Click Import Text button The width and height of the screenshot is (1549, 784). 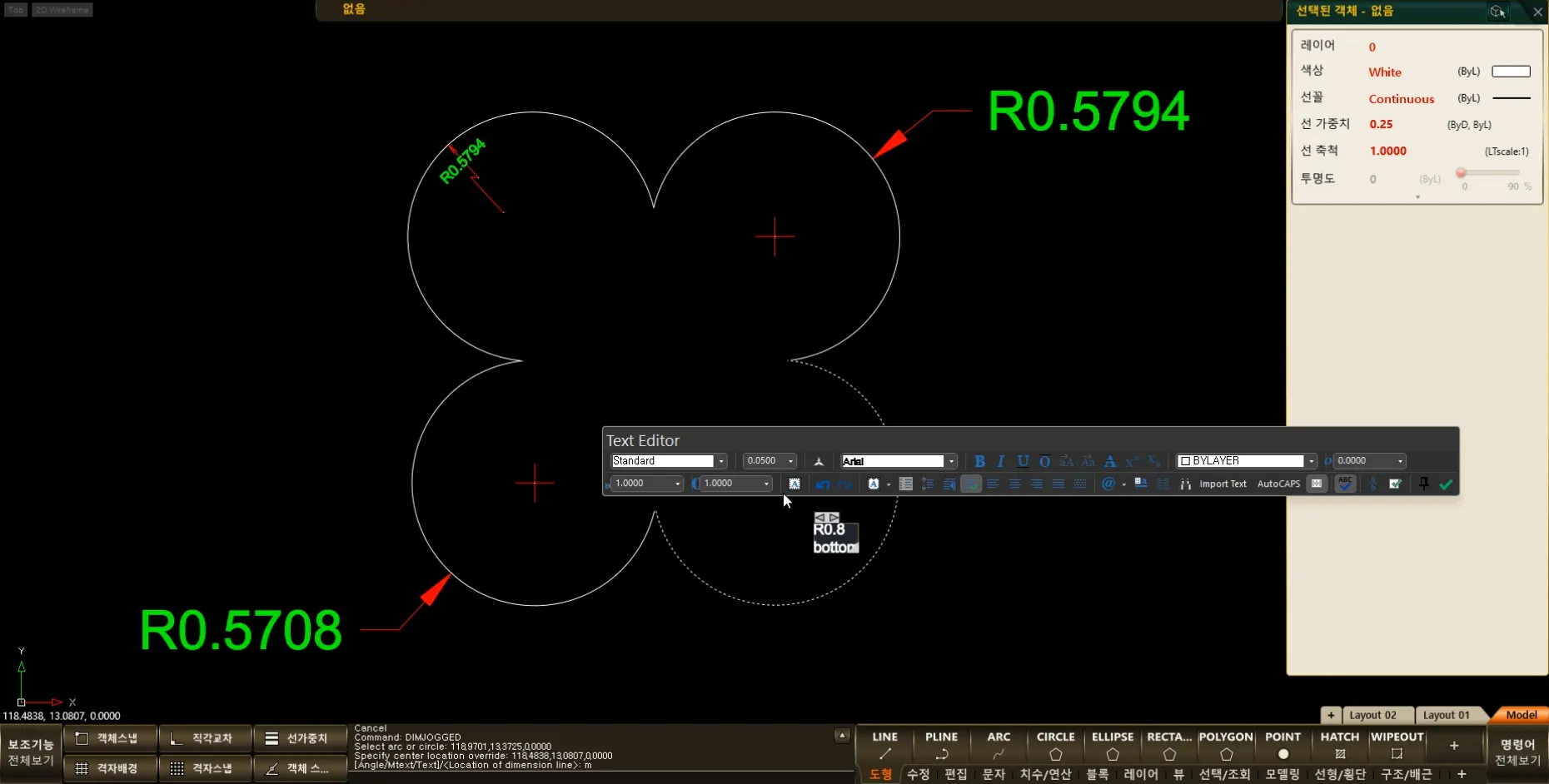click(x=1223, y=484)
